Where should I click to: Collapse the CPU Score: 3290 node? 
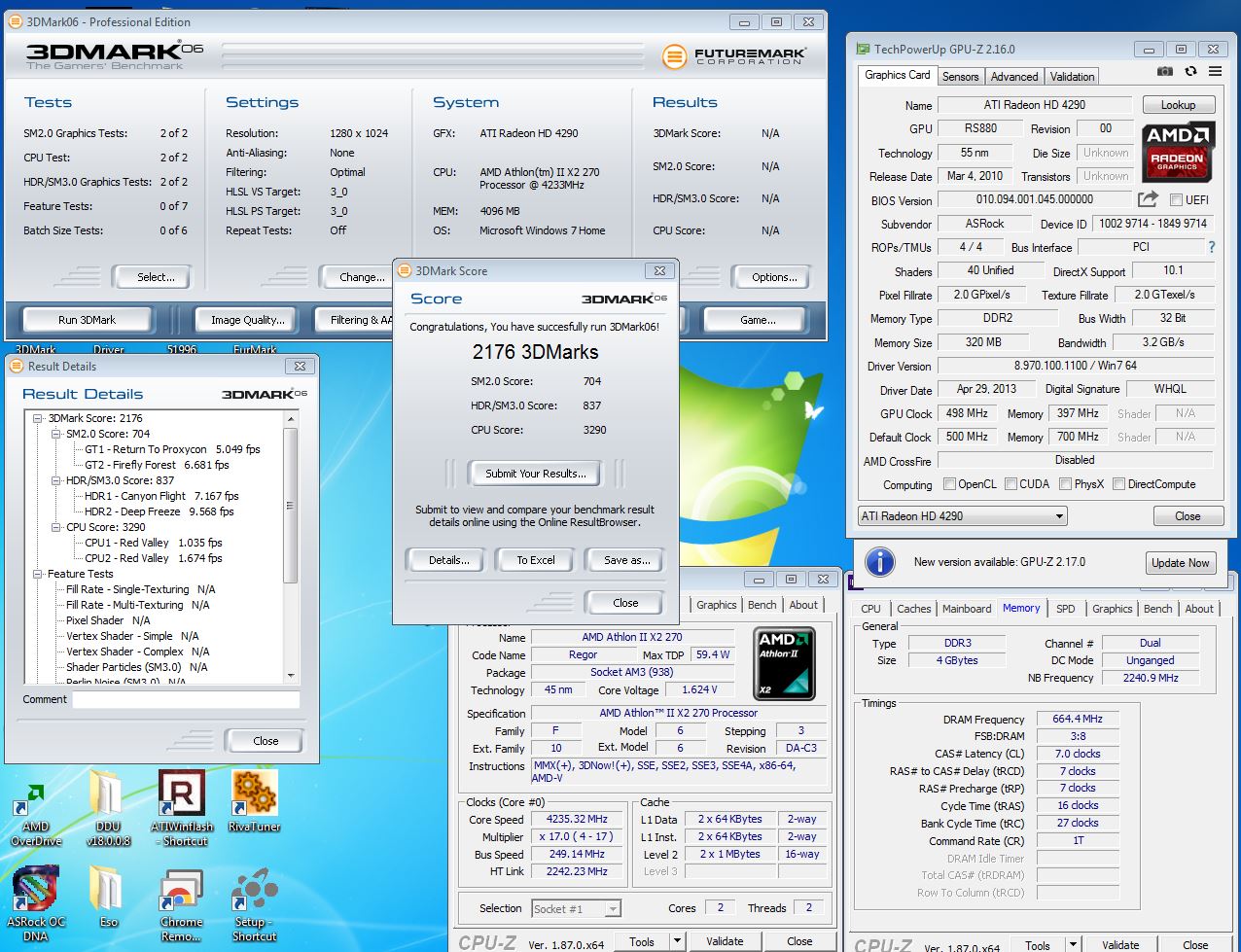pos(56,527)
